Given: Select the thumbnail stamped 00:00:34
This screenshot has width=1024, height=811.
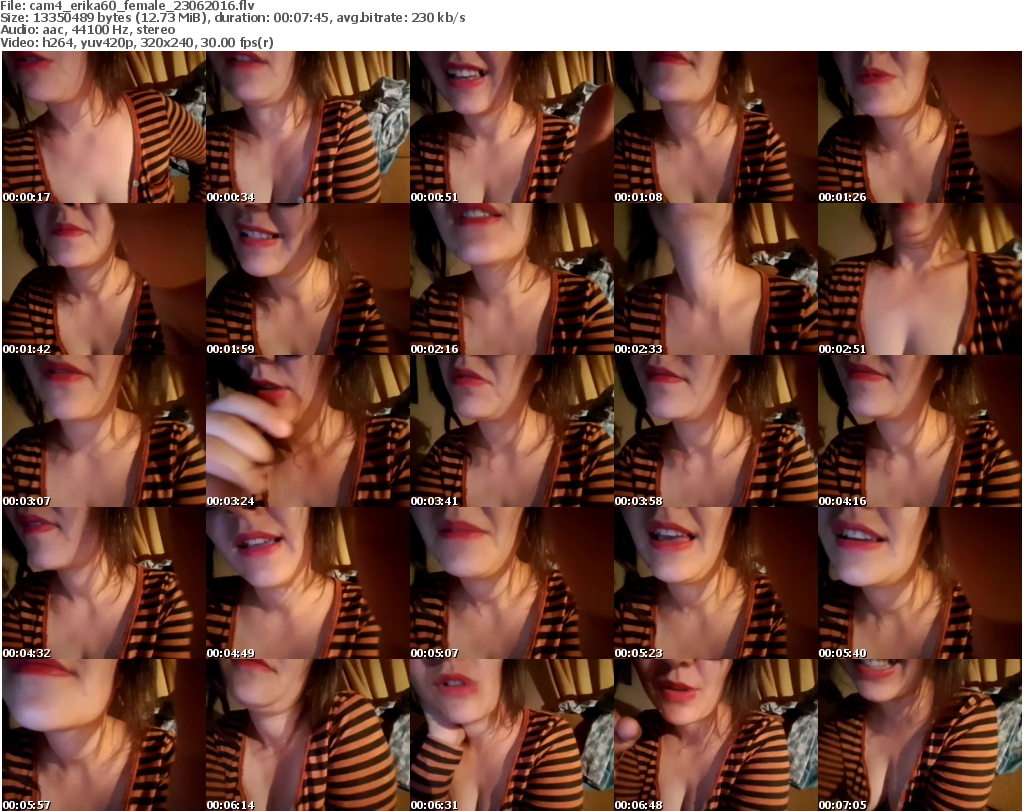Looking at the screenshot, I should pos(308,127).
